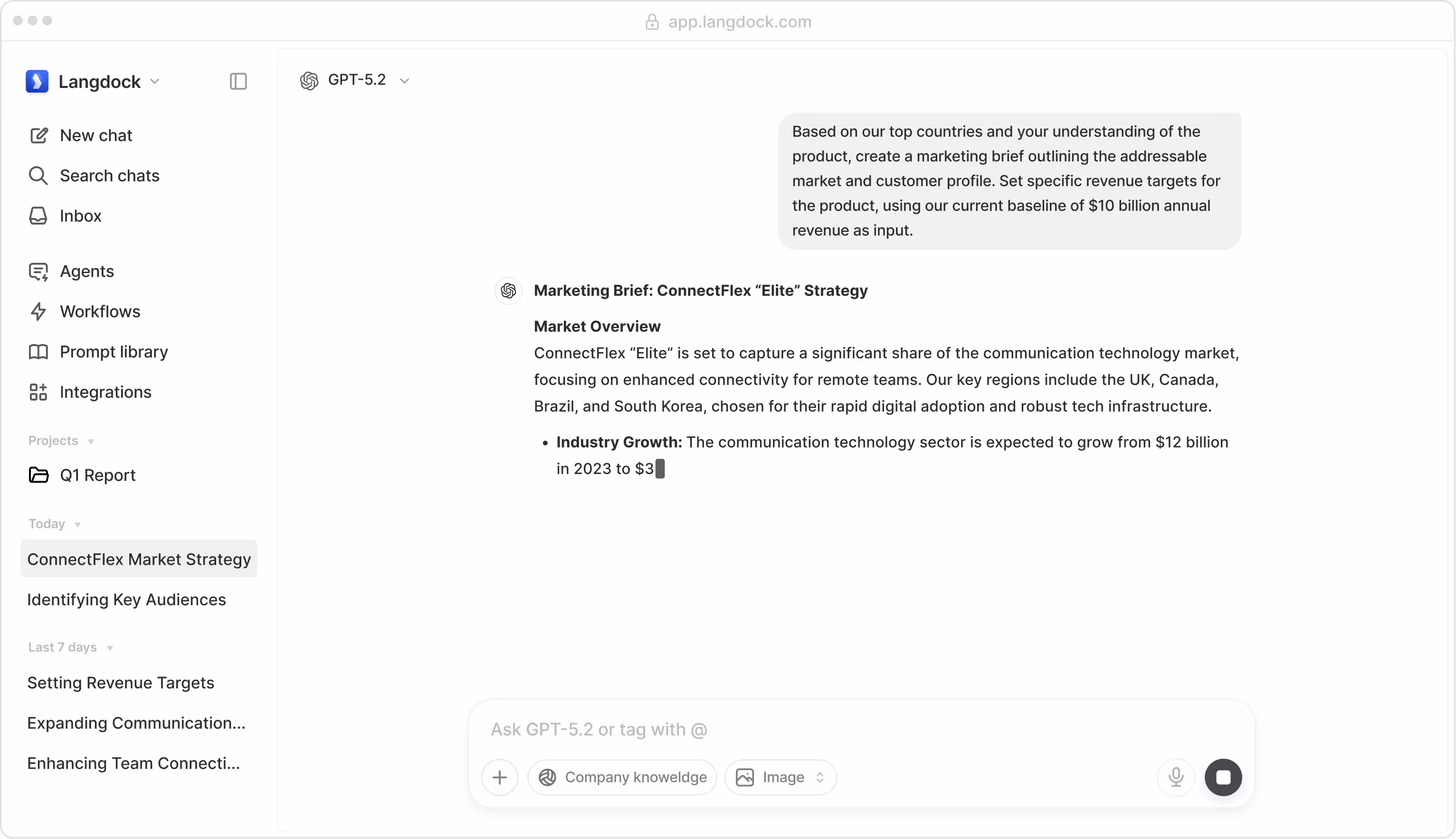Screen dimensions: 1456x839
Task: Click the New chat compose icon
Action: click(38, 135)
